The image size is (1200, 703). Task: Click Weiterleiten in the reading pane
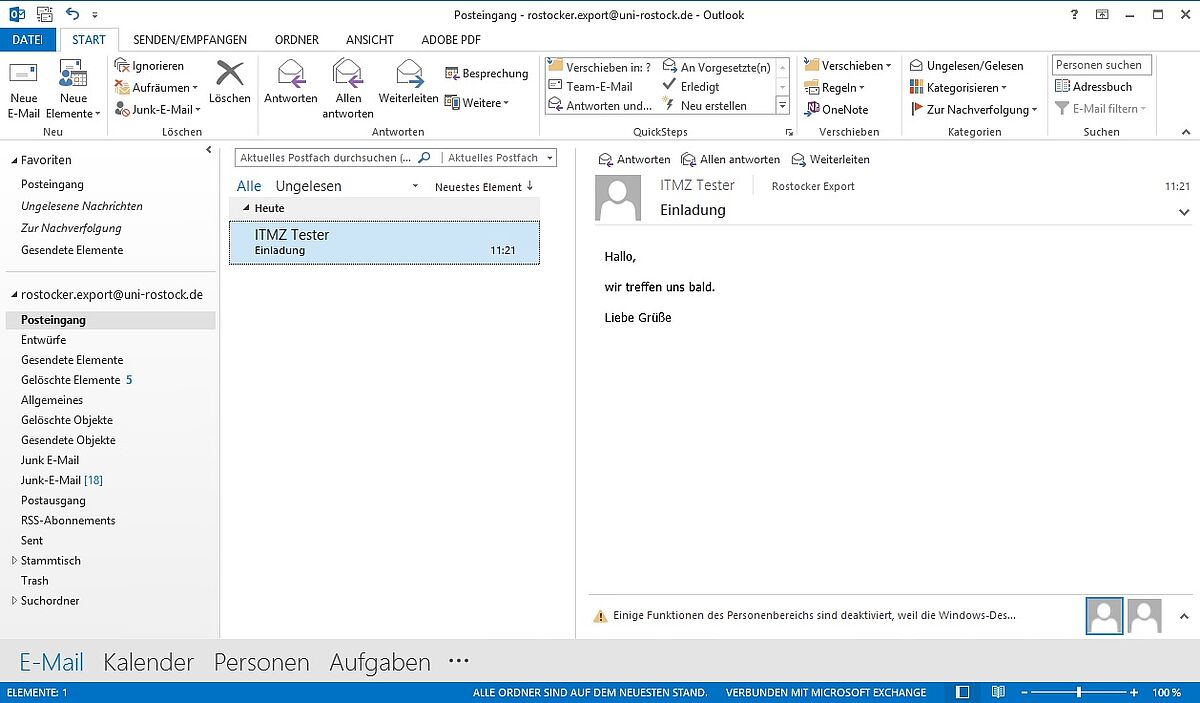(x=831, y=160)
